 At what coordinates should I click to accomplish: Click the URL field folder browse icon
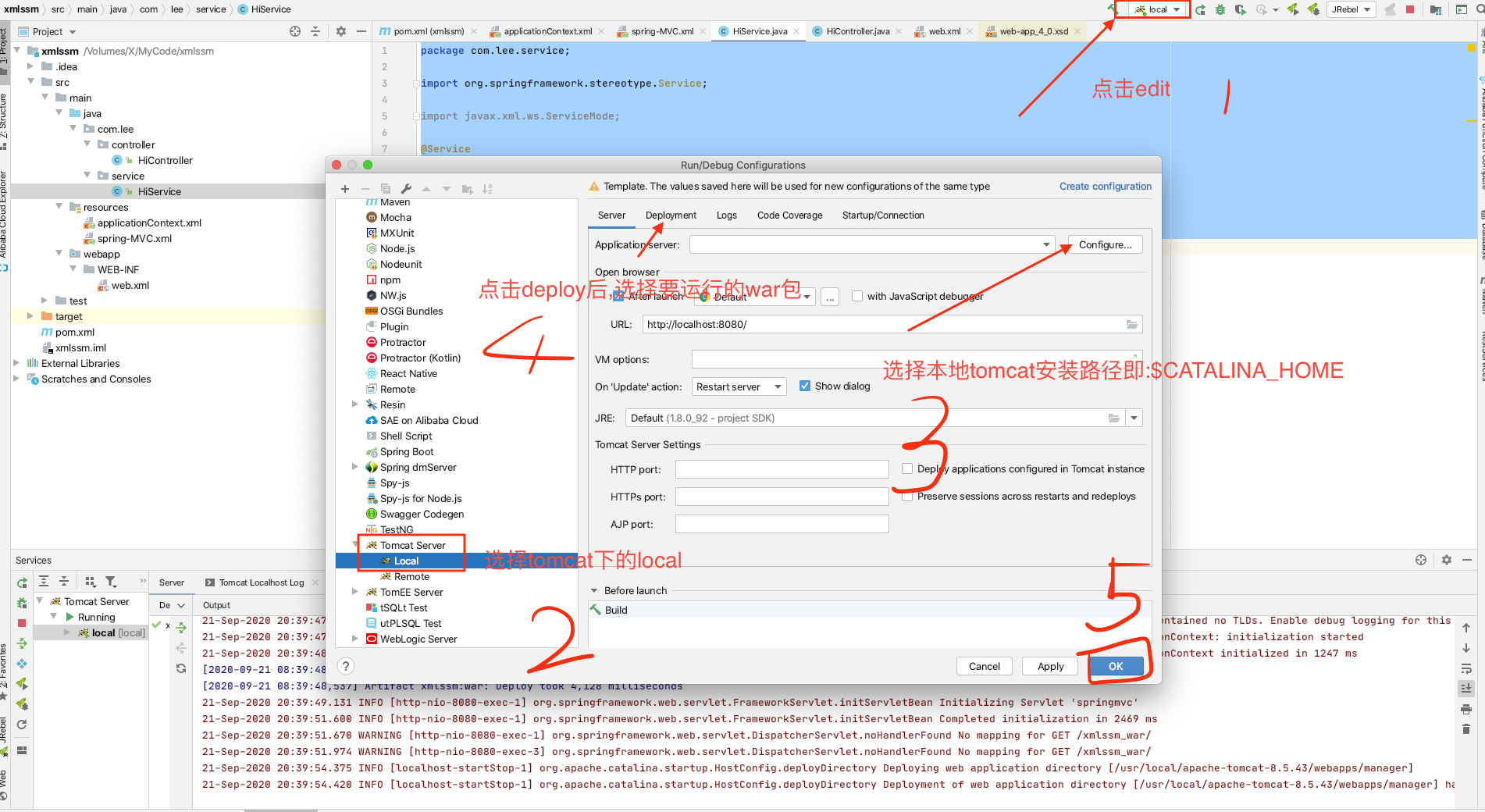pyautogui.click(x=1131, y=324)
